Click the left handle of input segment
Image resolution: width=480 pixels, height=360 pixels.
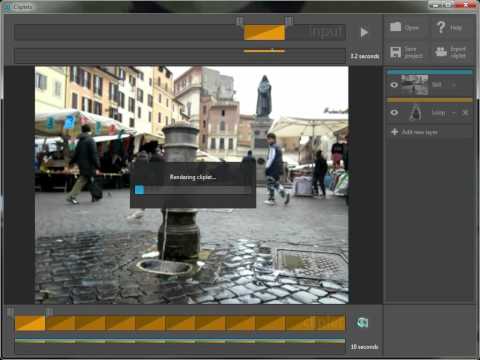pyautogui.click(x=239, y=22)
